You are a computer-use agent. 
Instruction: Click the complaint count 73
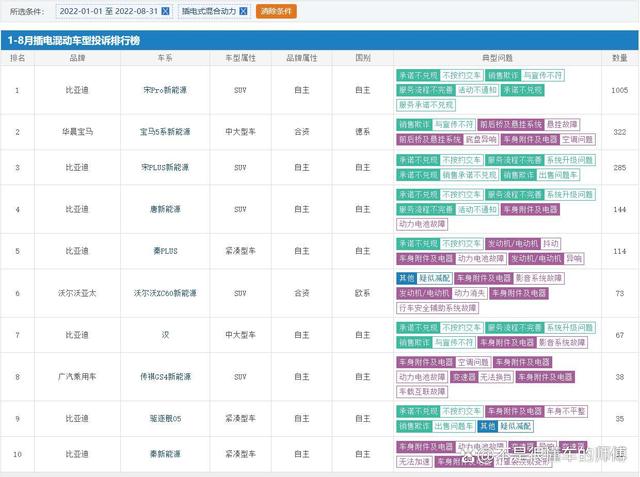(x=620, y=293)
